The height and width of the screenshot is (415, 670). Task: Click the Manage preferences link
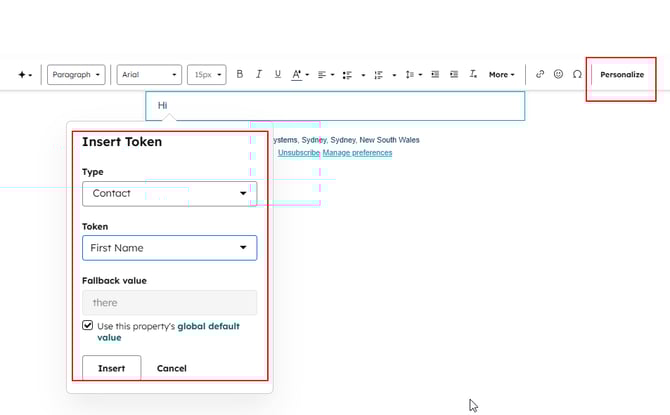[357, 153]
